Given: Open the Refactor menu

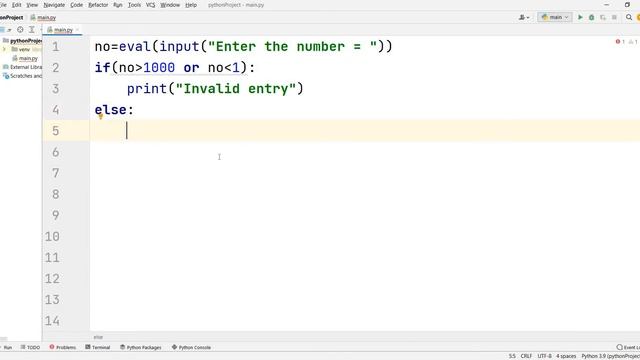Looking at the screenshot, I should (x=98, y=5).
